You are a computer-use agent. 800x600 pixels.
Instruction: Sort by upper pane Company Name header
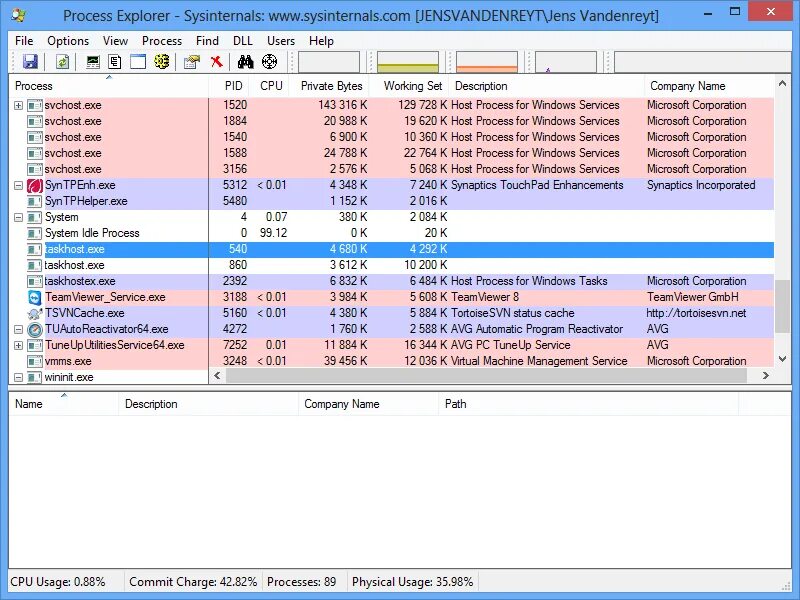pos(709,86)
